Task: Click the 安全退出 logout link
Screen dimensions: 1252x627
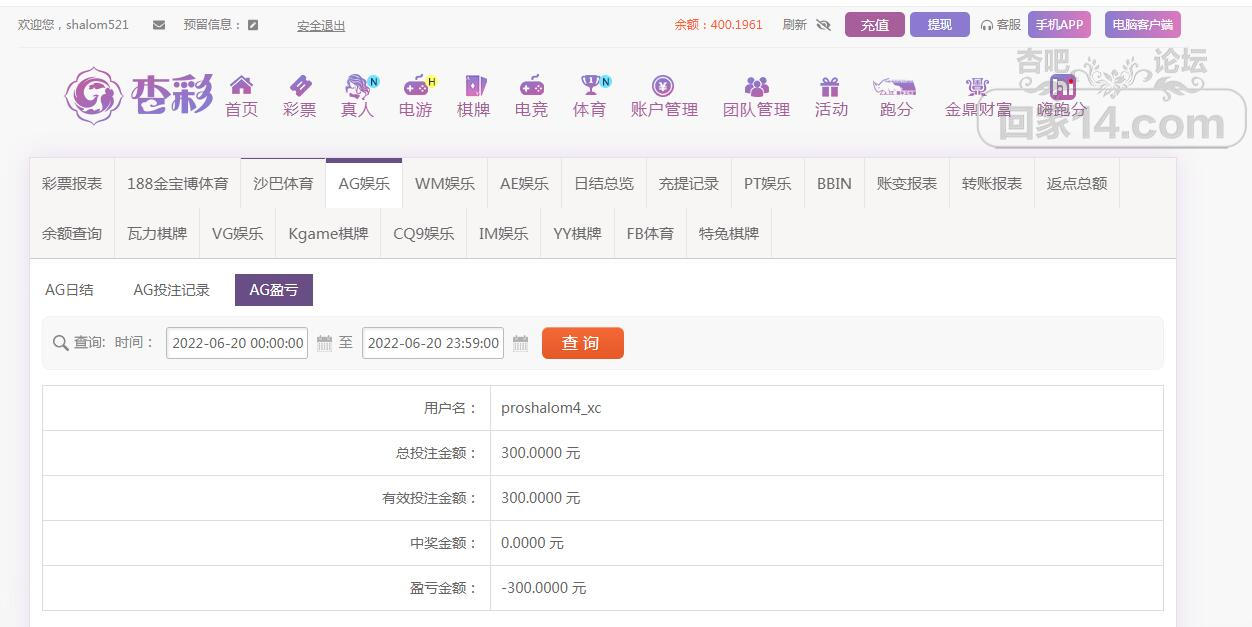Action: pos(321,26)
